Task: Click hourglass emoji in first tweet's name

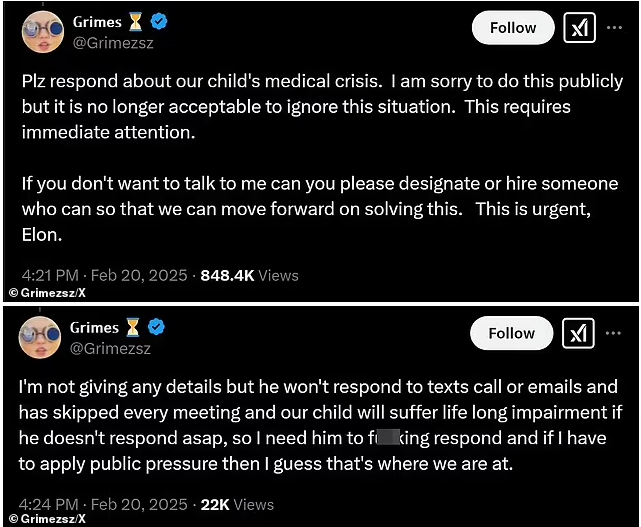Action: (x=136, y=22)
